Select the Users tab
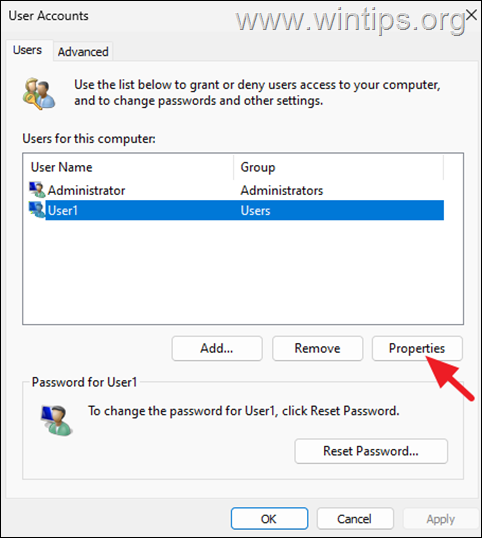 pyautogui.click(x=27, y=50)
